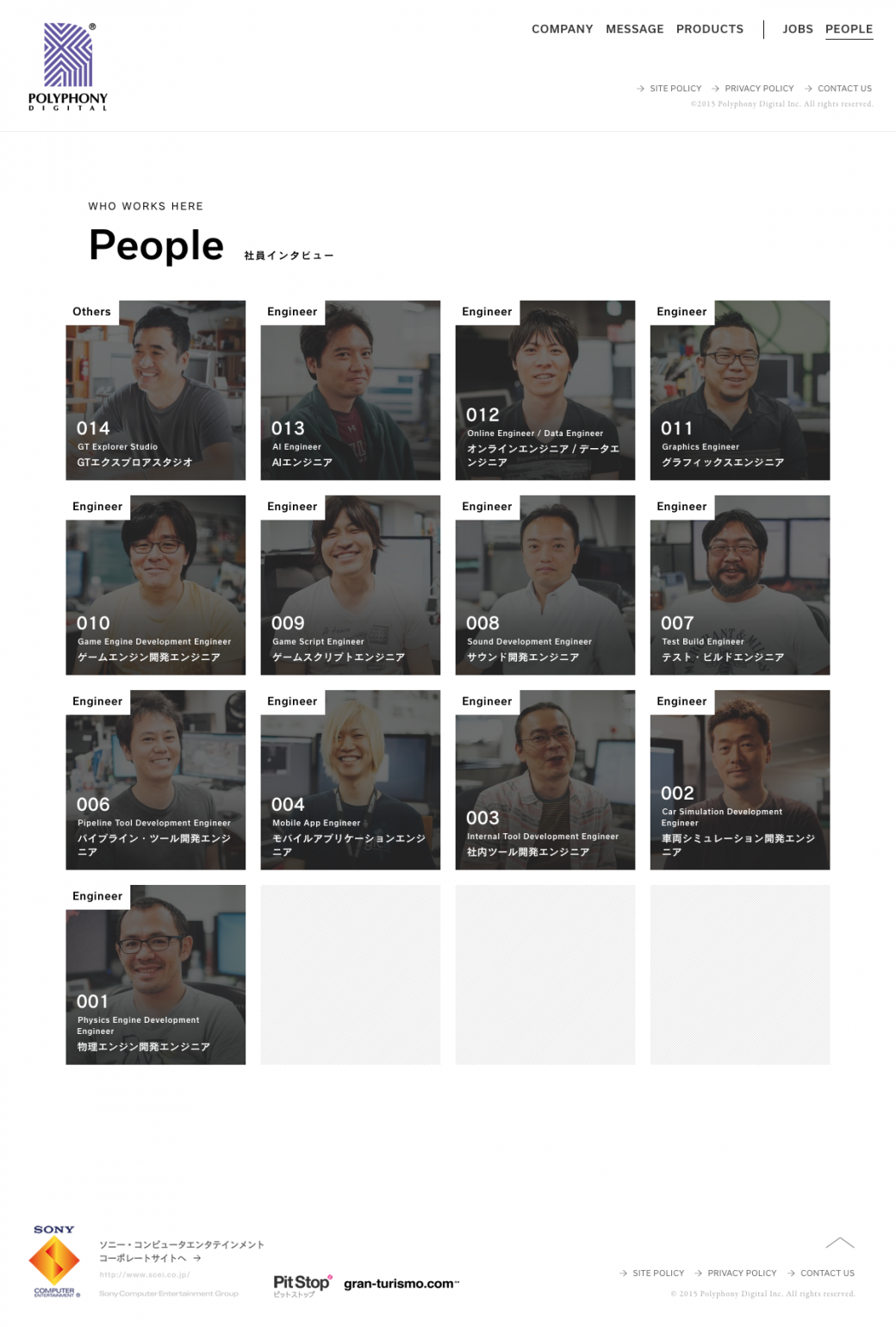896x1327 pixels.
Task: Open the JOBS page
Action: (798, 29)
